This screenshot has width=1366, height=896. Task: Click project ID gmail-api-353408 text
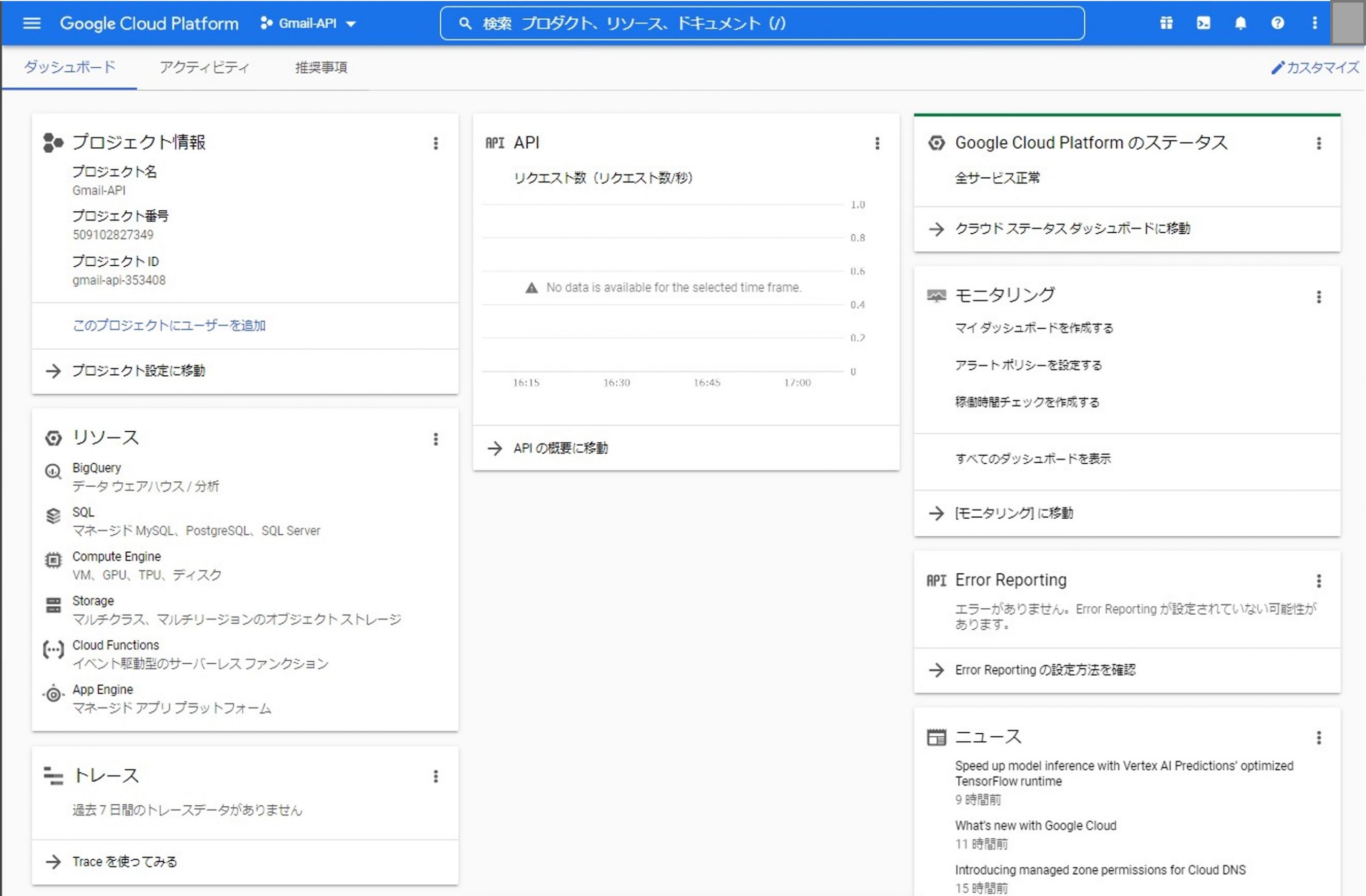(119, 281)
